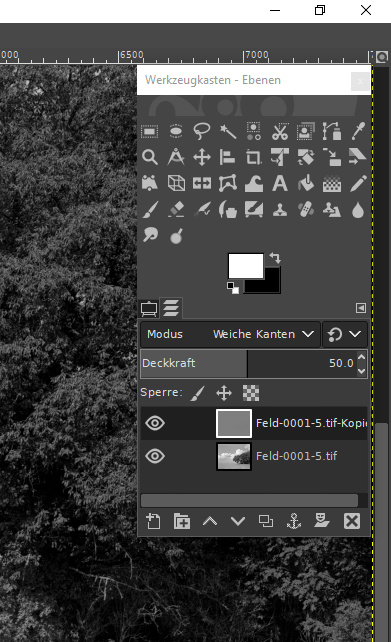391x642 pixels.
Task: Select the Warp Transform tool
Action: (x=254, y=183)
